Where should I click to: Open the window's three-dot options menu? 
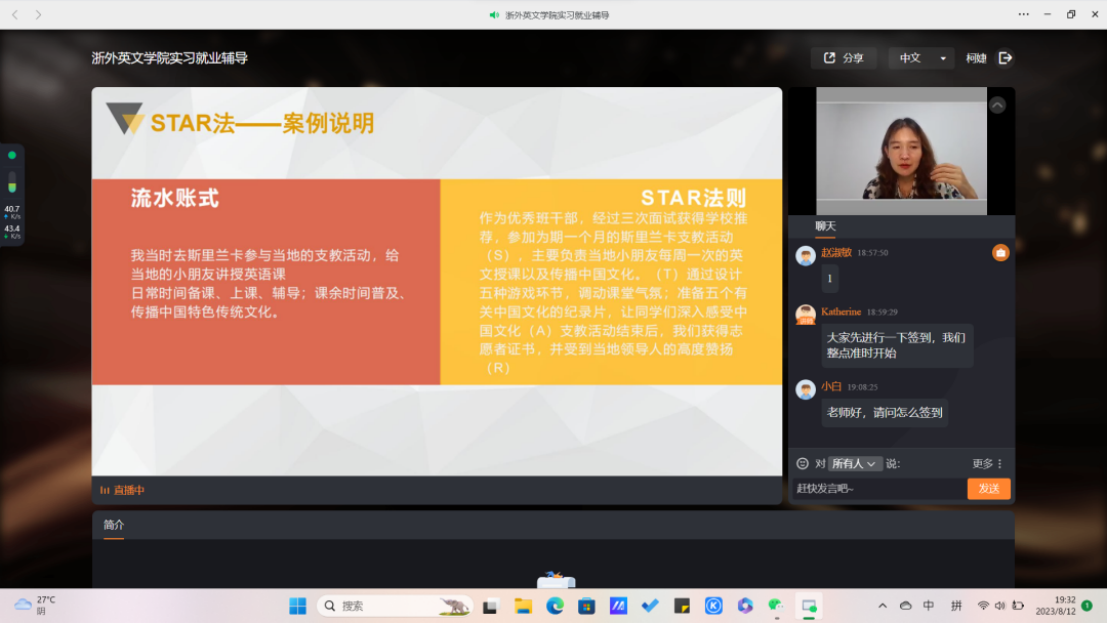tap(1023, 14)
